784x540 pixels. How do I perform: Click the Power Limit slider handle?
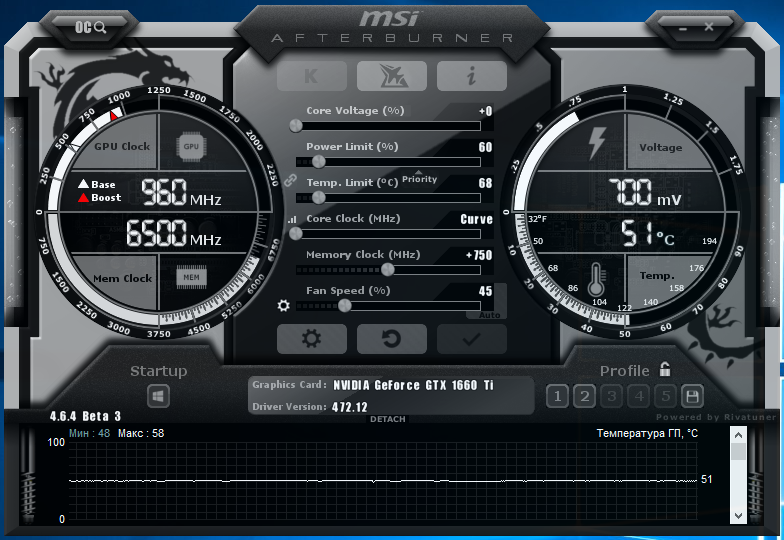[x=318, y=162]
